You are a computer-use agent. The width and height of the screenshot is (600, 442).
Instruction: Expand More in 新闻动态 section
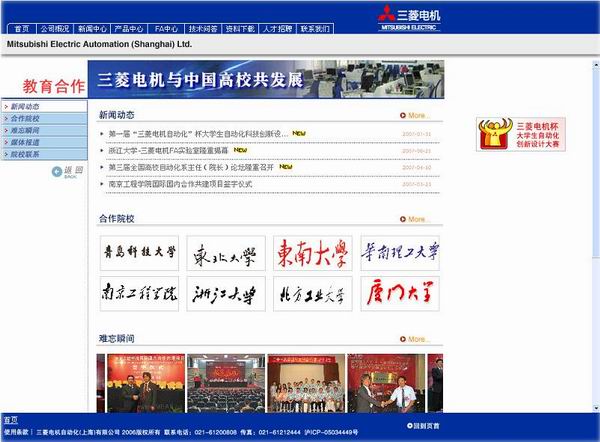(414, 115)
